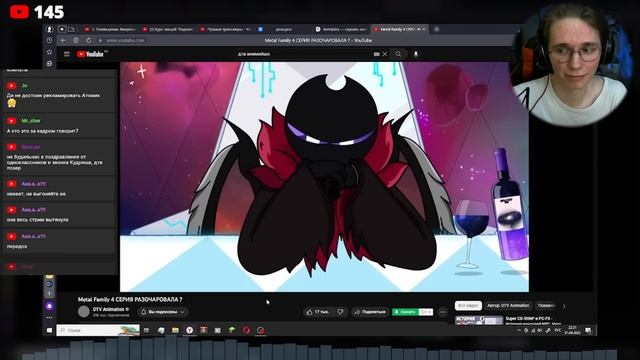Dislike the Metal Family video
The height and width of the screenshot is (360, 640).
(340, 312)
